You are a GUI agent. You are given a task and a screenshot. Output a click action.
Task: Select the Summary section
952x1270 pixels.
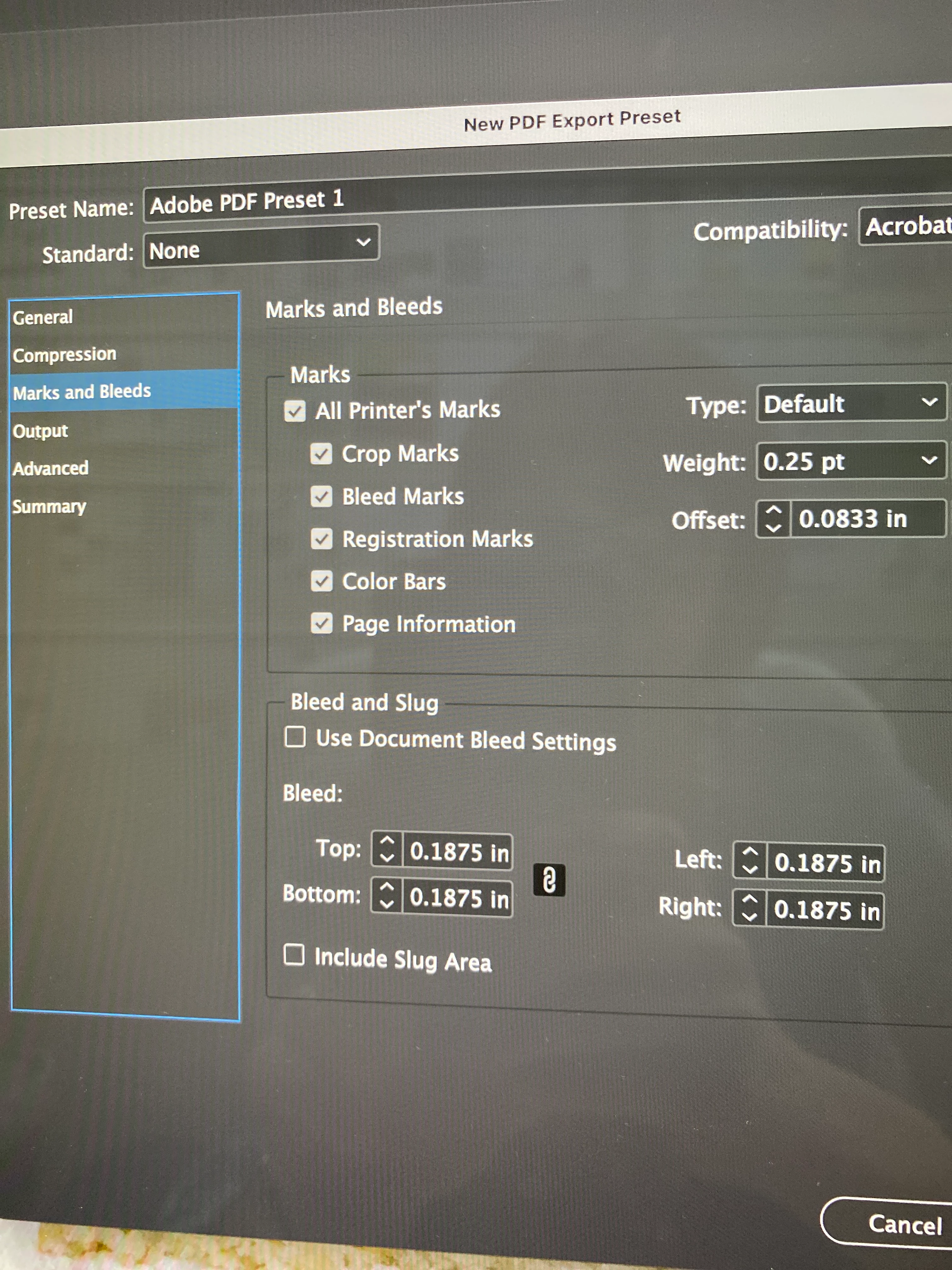pos(49,506)
